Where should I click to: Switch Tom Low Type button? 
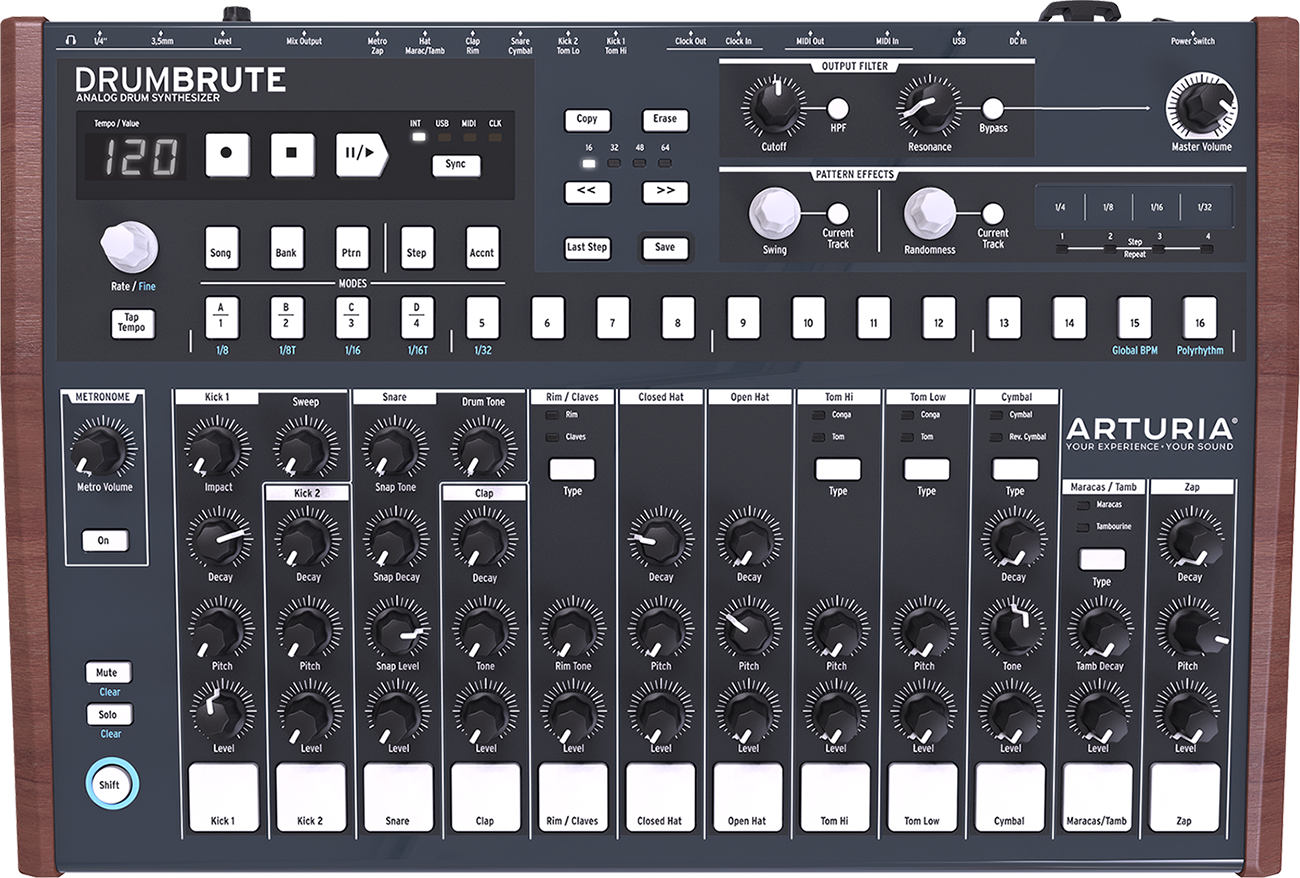(927, 469)
